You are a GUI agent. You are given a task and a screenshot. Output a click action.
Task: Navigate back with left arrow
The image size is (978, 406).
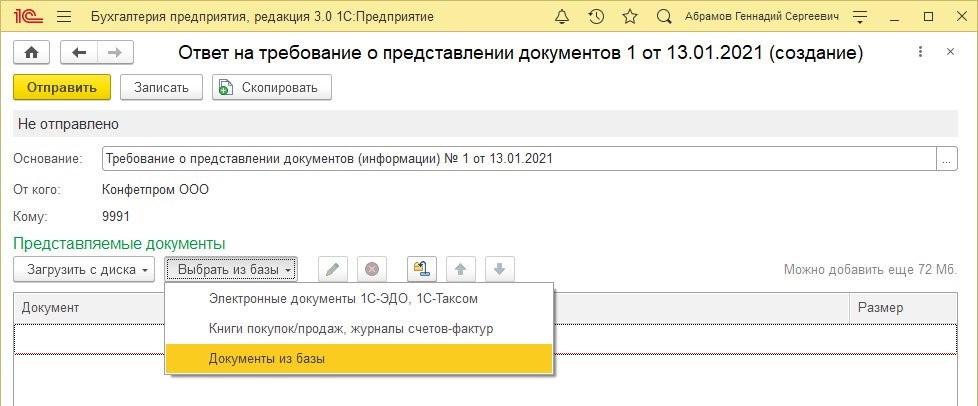click(79, 52)
